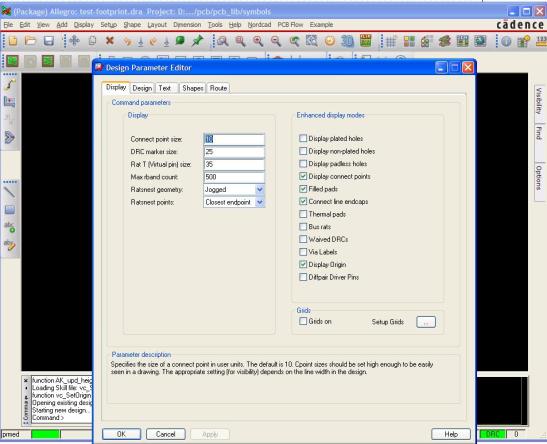
Task: Click the Open folder toolbar icon
Action: point(31,41)
